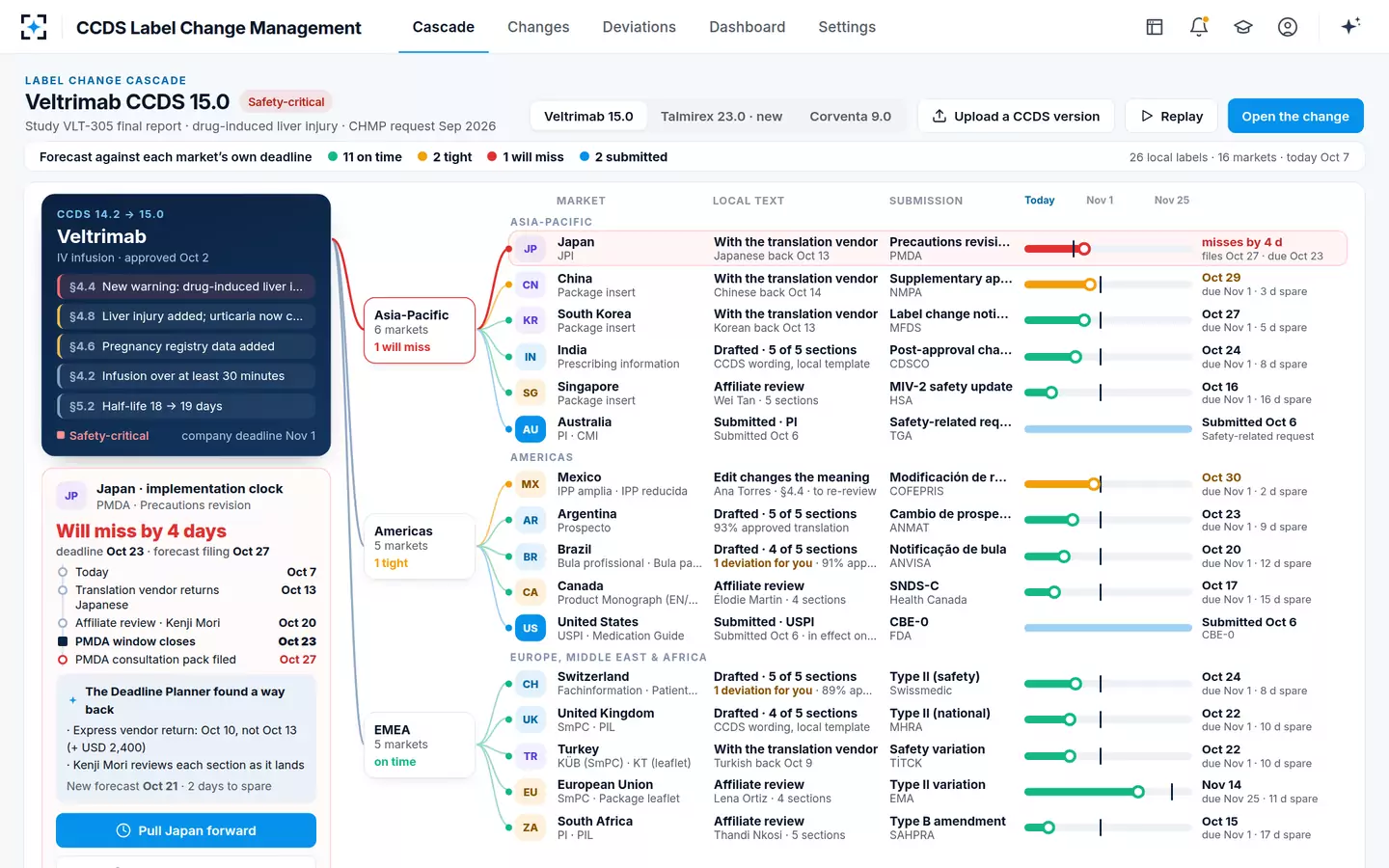The height and width of the screenshot is (868, 1389).
Task: Open the §5.2 Half-life change item
Action: [186, 406]
